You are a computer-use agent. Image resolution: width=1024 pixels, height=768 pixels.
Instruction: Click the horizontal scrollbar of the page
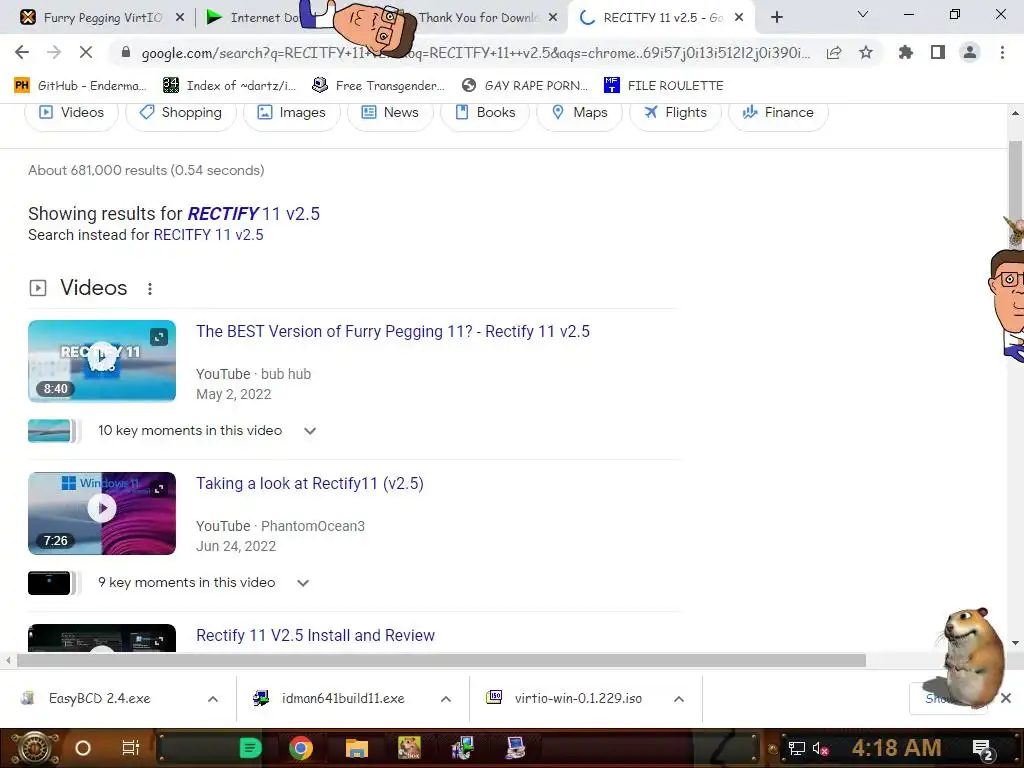click(441, 661)
